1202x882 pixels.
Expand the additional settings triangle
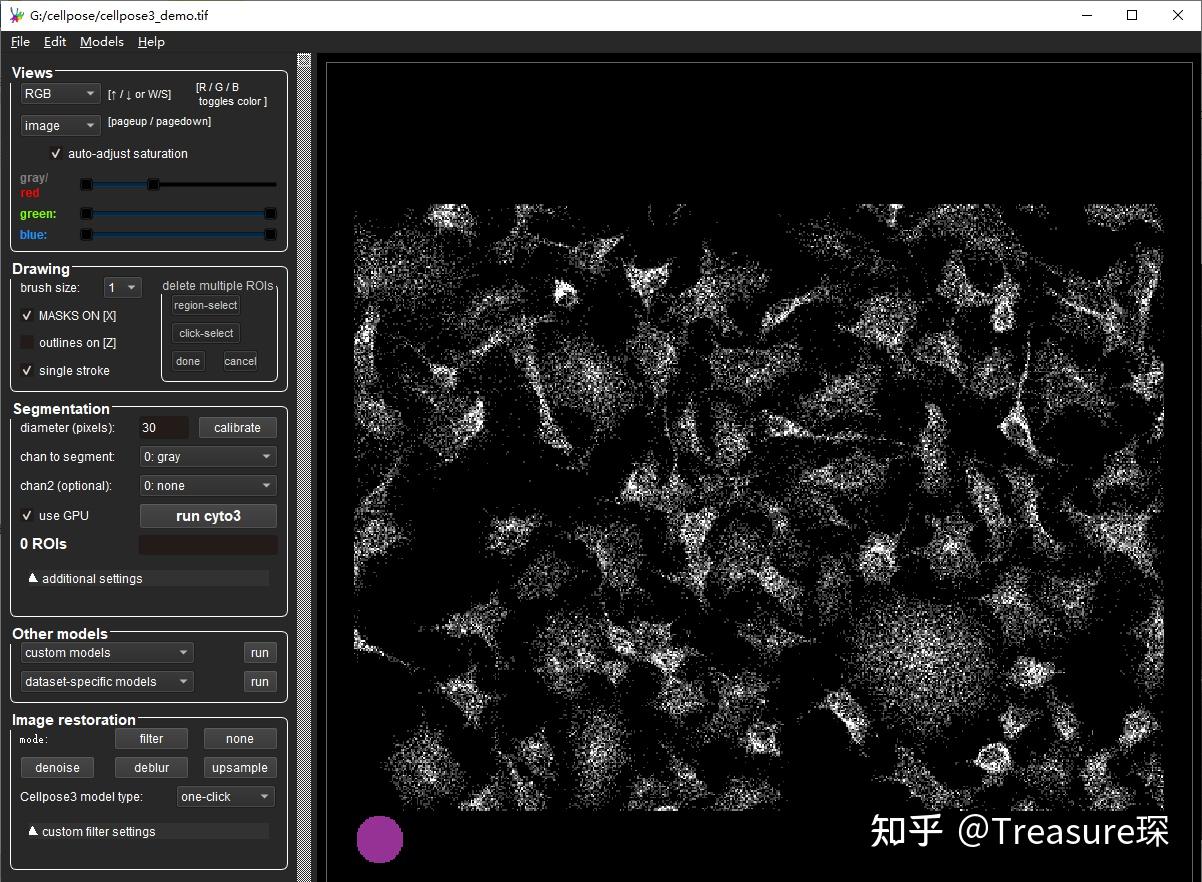click(x=33, y=578)
